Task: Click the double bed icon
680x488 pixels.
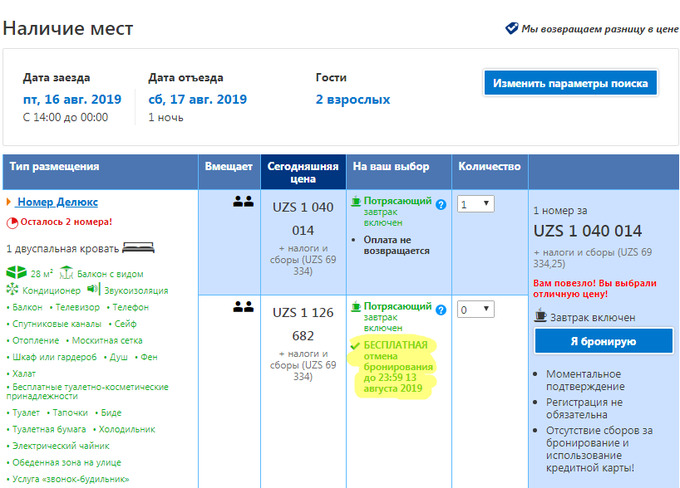Action: [x=137, y=247]
